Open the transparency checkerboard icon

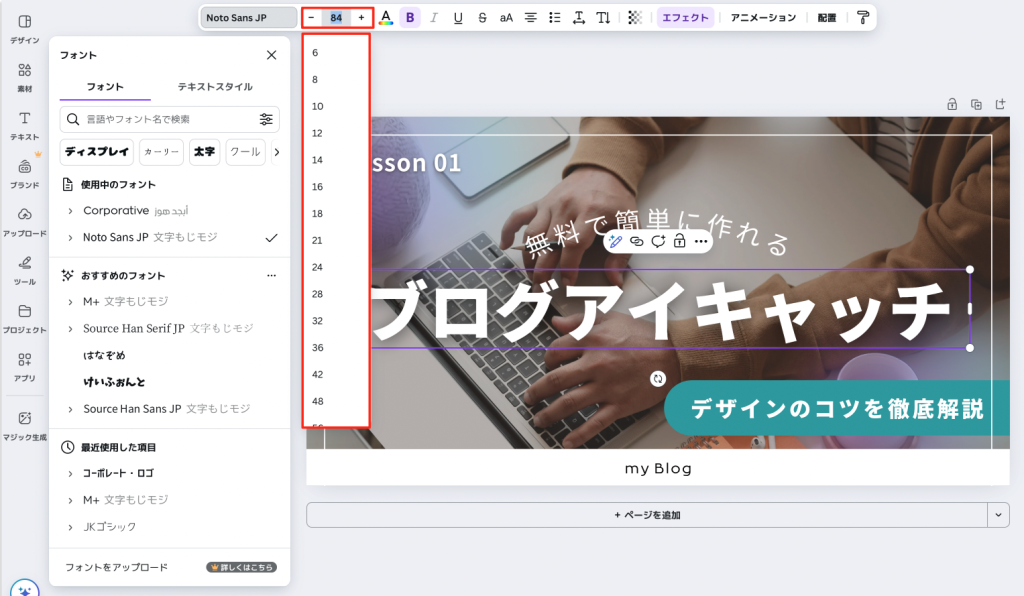pyautogui.click(x=634, y=18)
